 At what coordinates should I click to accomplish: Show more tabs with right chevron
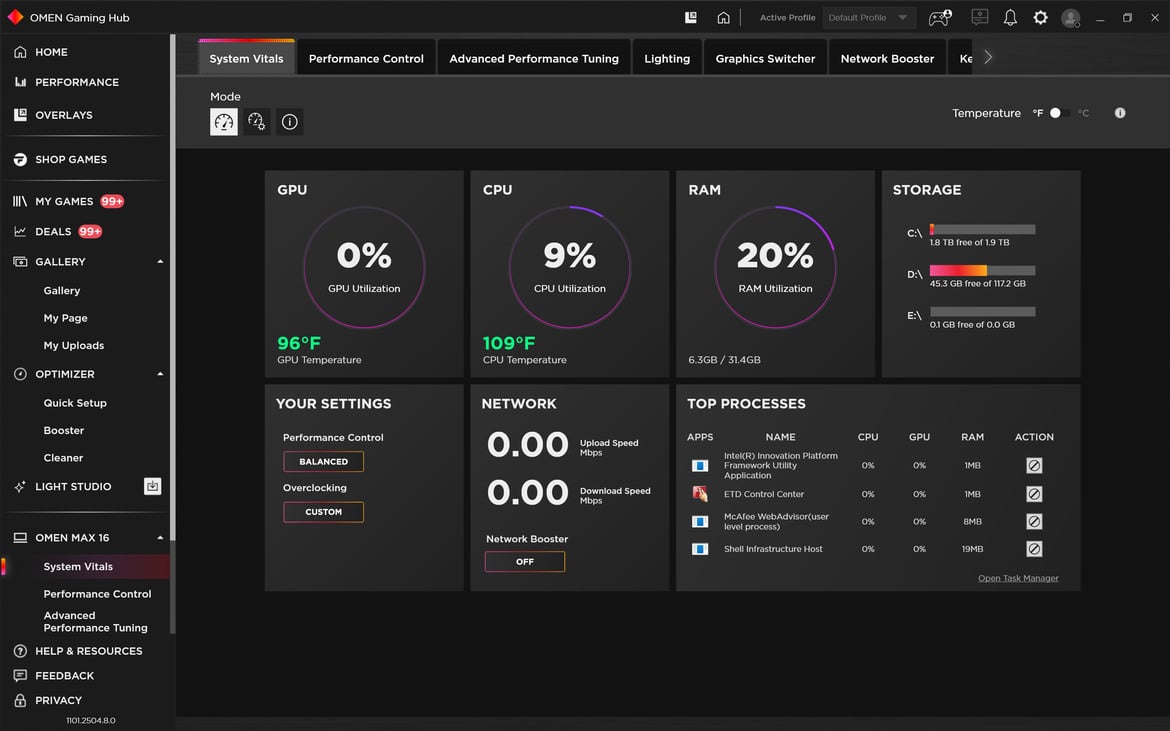988,57
